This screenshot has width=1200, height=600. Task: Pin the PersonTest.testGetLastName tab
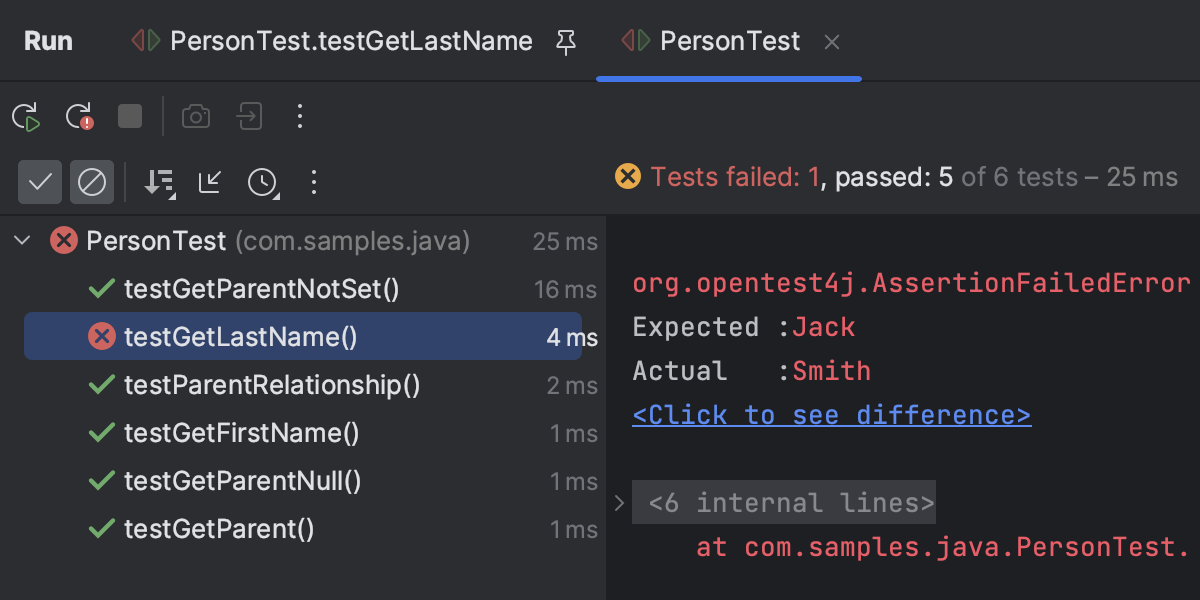click(x=566, y=42)
